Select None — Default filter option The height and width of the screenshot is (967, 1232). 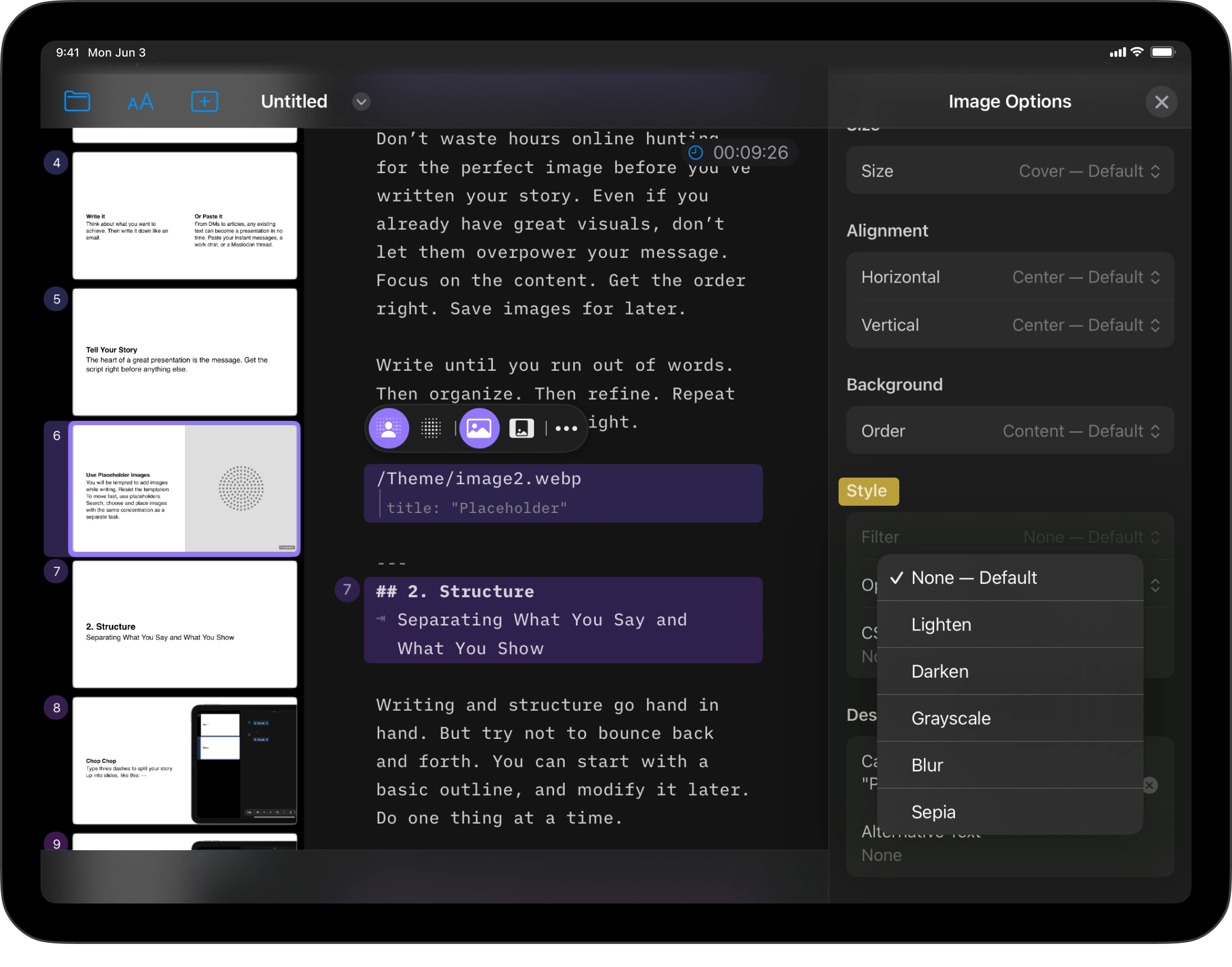[1009, 578]
